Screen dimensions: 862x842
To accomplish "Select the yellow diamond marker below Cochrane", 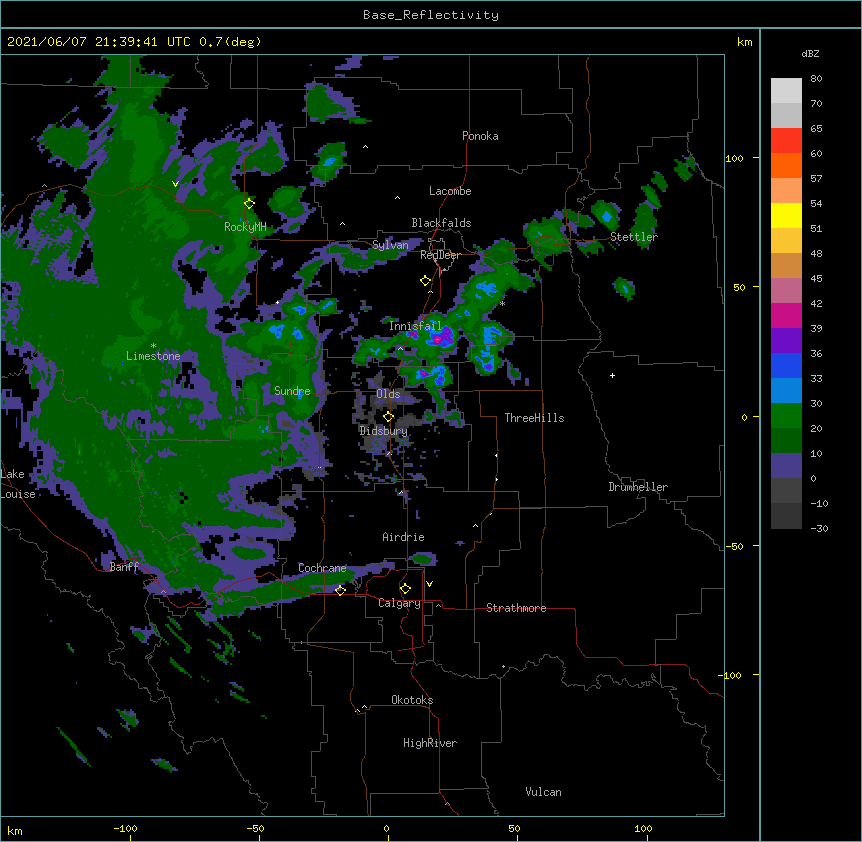I will (x=340, y=590).
